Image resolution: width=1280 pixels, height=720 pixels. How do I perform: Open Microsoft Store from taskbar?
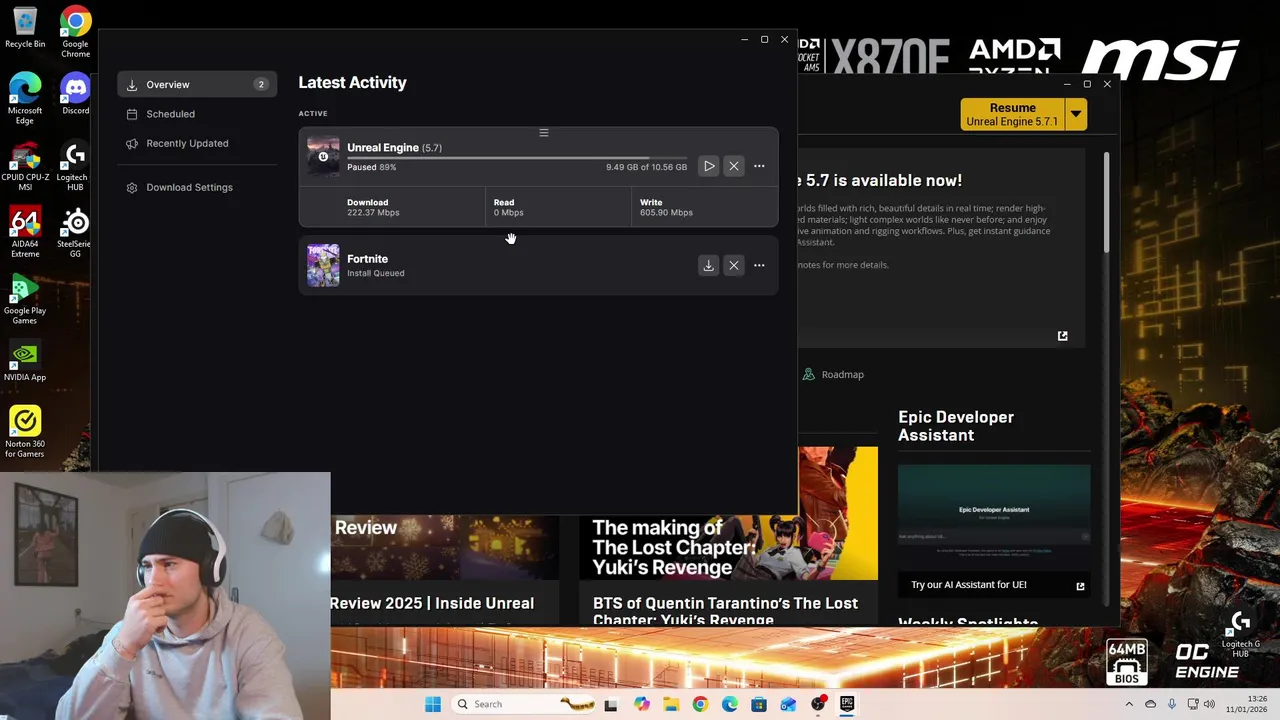pyautogui.click(x=758, y=704)
